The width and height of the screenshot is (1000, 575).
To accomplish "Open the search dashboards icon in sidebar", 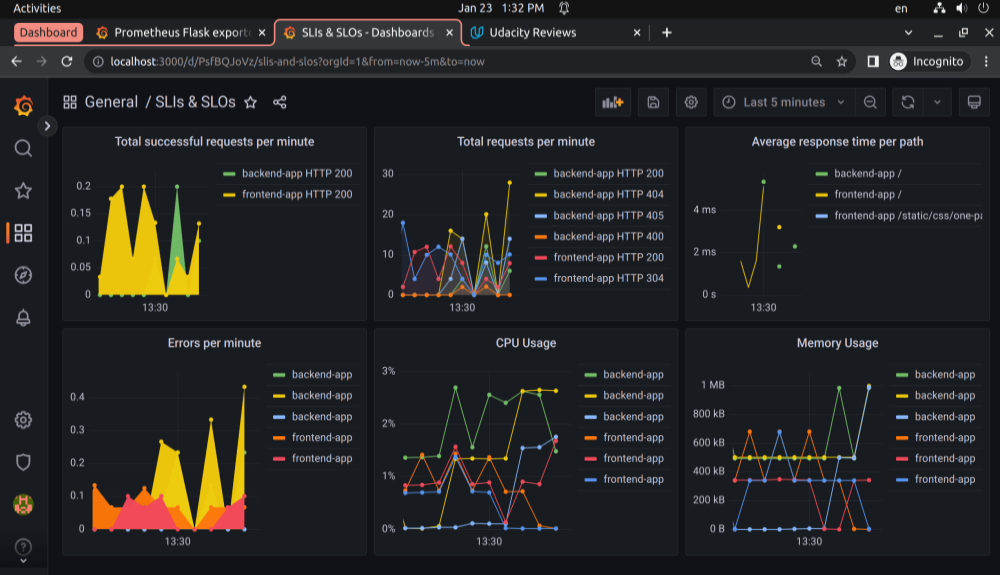I will coord(23,148).
